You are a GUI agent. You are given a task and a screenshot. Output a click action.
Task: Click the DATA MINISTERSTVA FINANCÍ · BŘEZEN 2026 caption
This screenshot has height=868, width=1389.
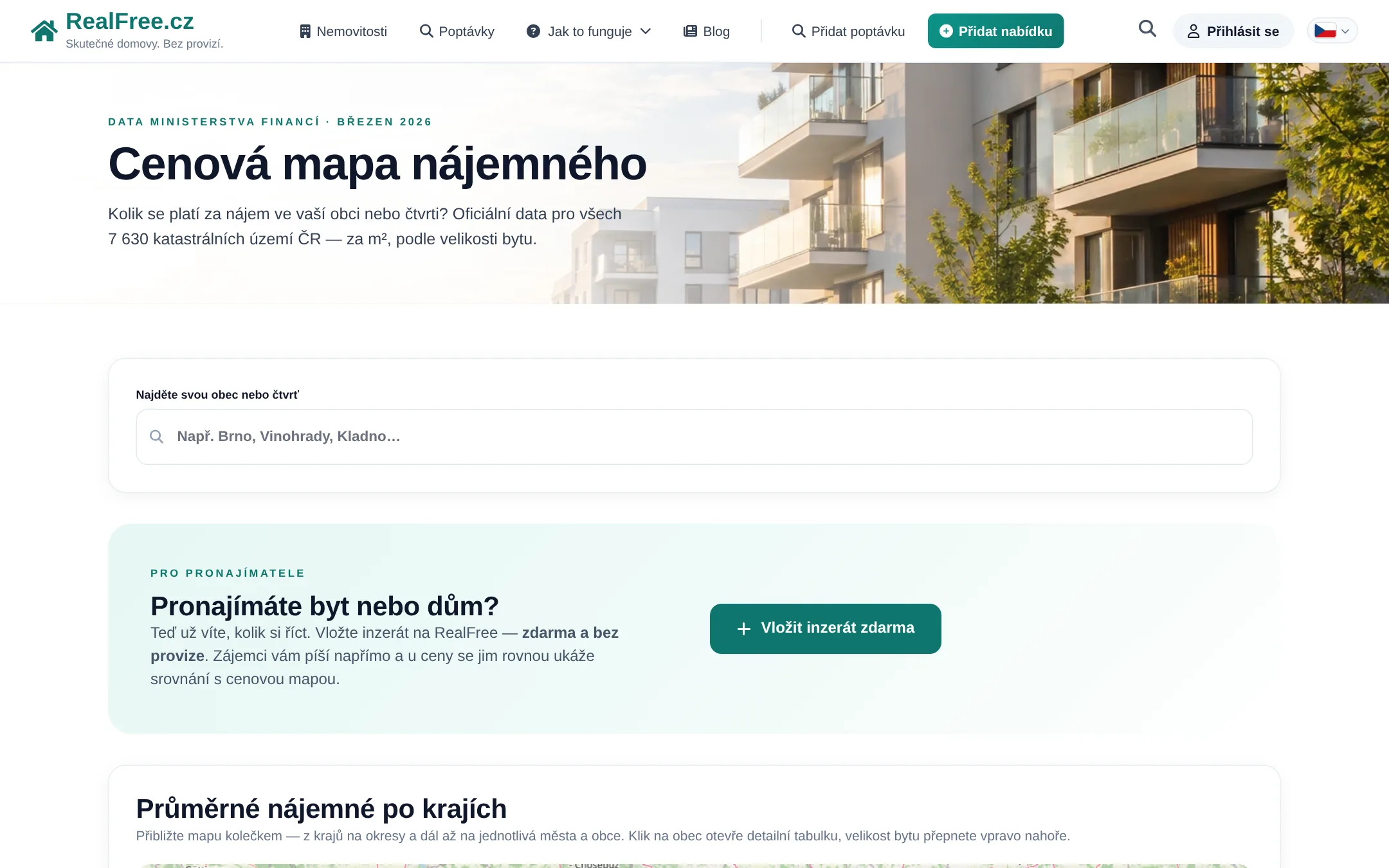[270, 122]
